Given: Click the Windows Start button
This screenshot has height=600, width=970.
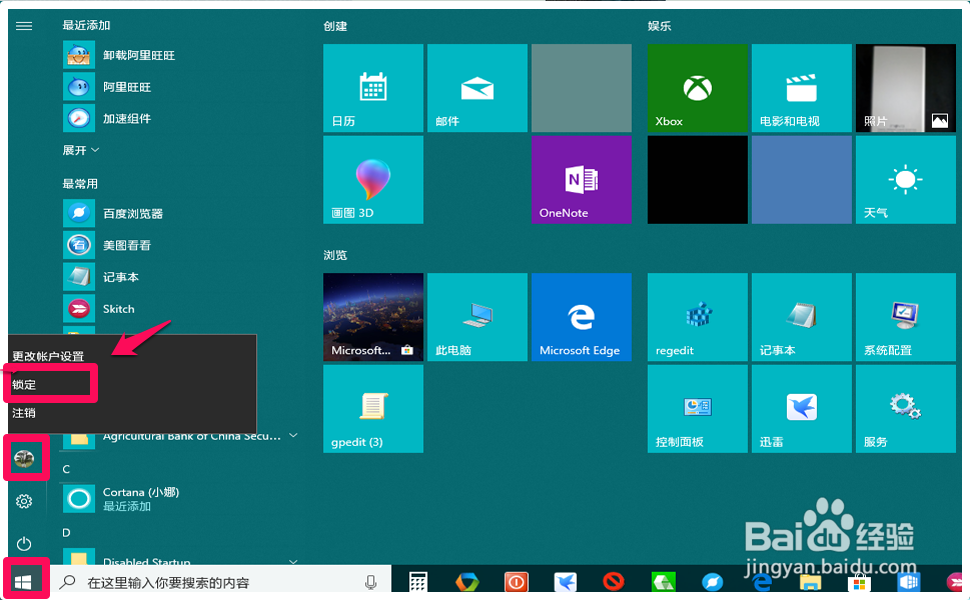Looking at the screenshot, I should 24,581.
